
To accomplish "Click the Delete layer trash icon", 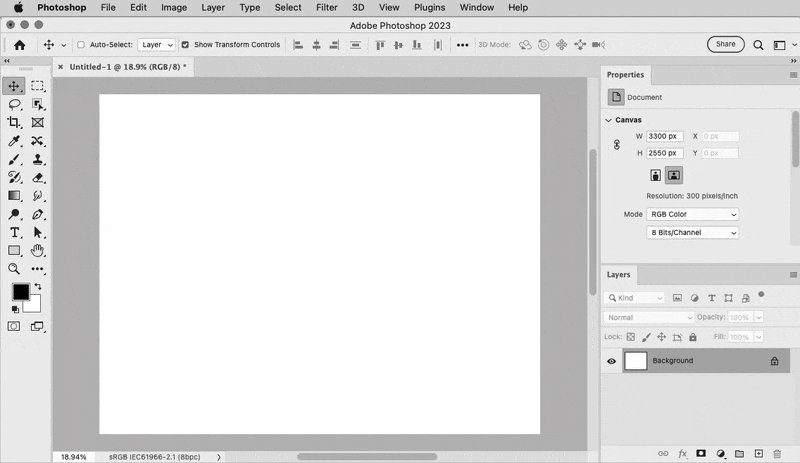I will pyautogui.click(x=777, y=453).
